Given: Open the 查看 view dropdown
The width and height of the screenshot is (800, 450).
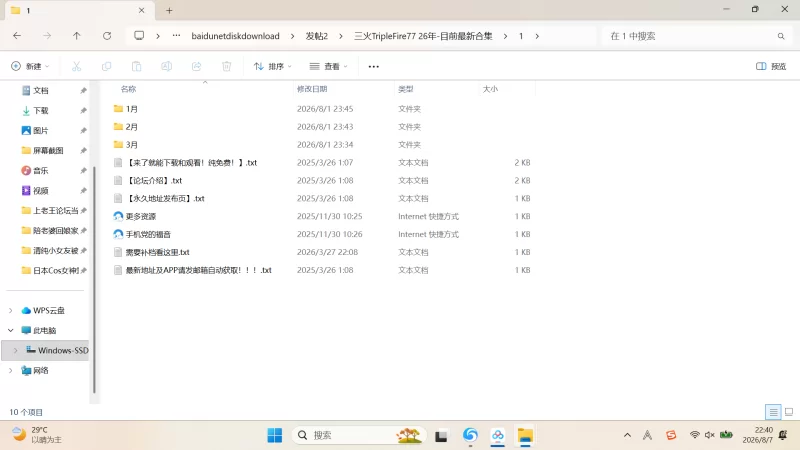Looking at the screenshot, I should (329, 66).
